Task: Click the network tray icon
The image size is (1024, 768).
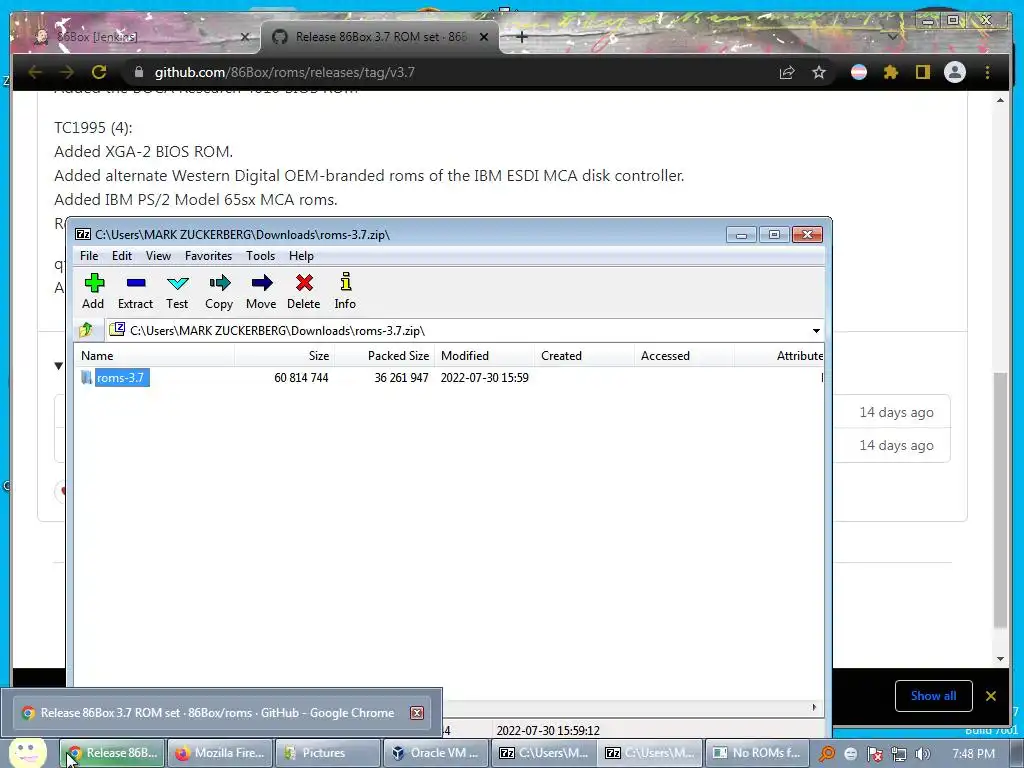Action: point(899,754)
